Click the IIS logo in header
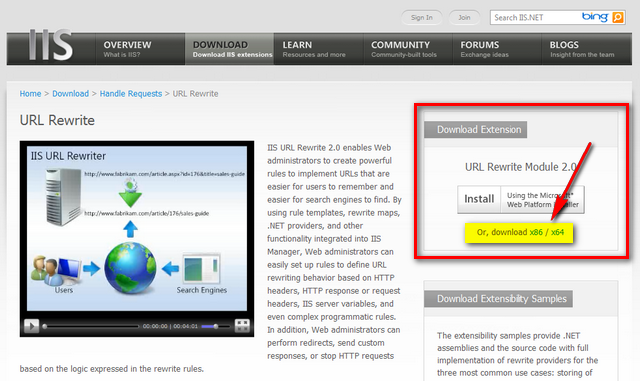The width and height of the screenshot is (640, 381). tap(51, 45)
